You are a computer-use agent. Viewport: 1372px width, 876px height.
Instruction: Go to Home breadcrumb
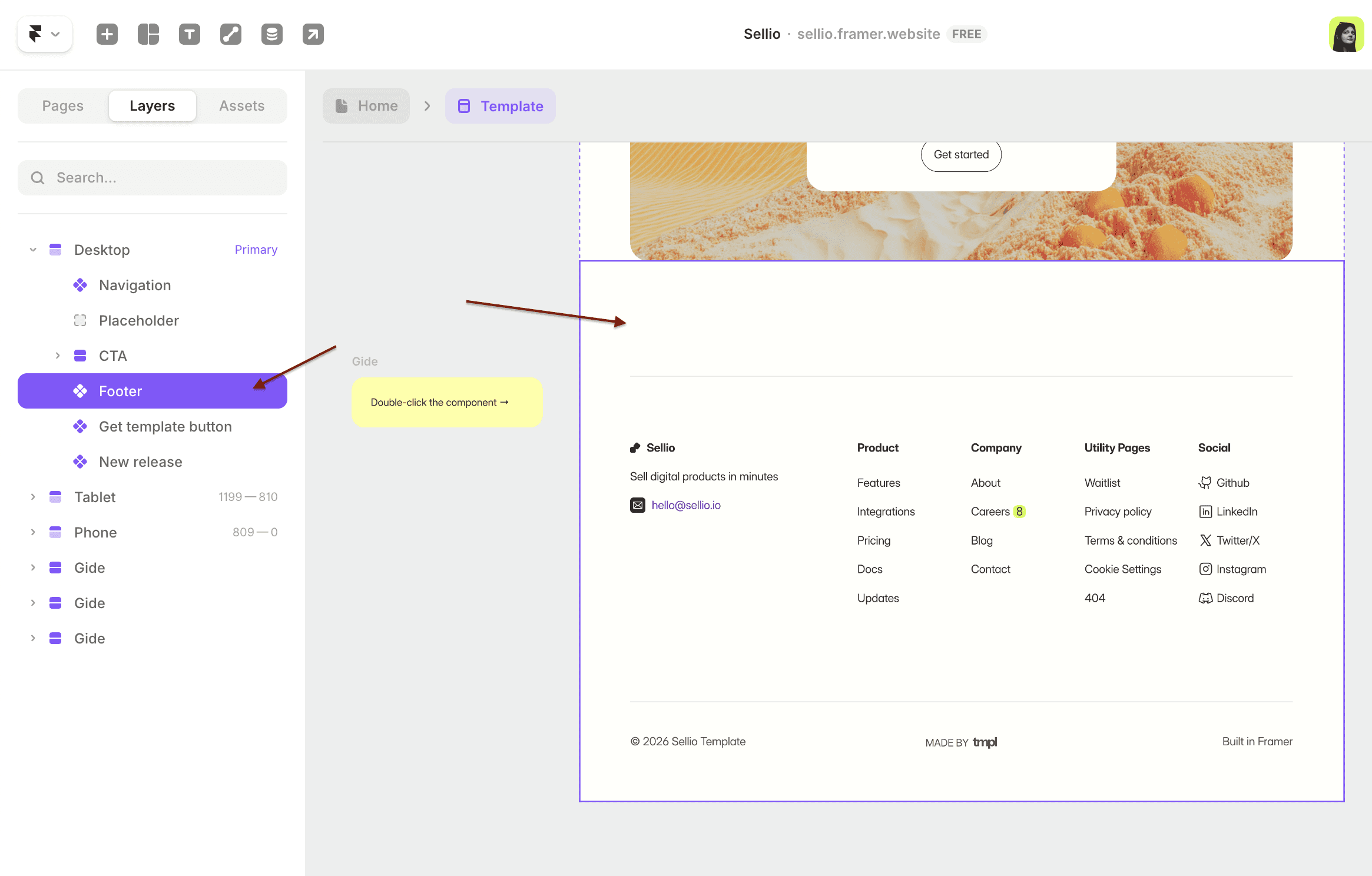coord(366,106)
